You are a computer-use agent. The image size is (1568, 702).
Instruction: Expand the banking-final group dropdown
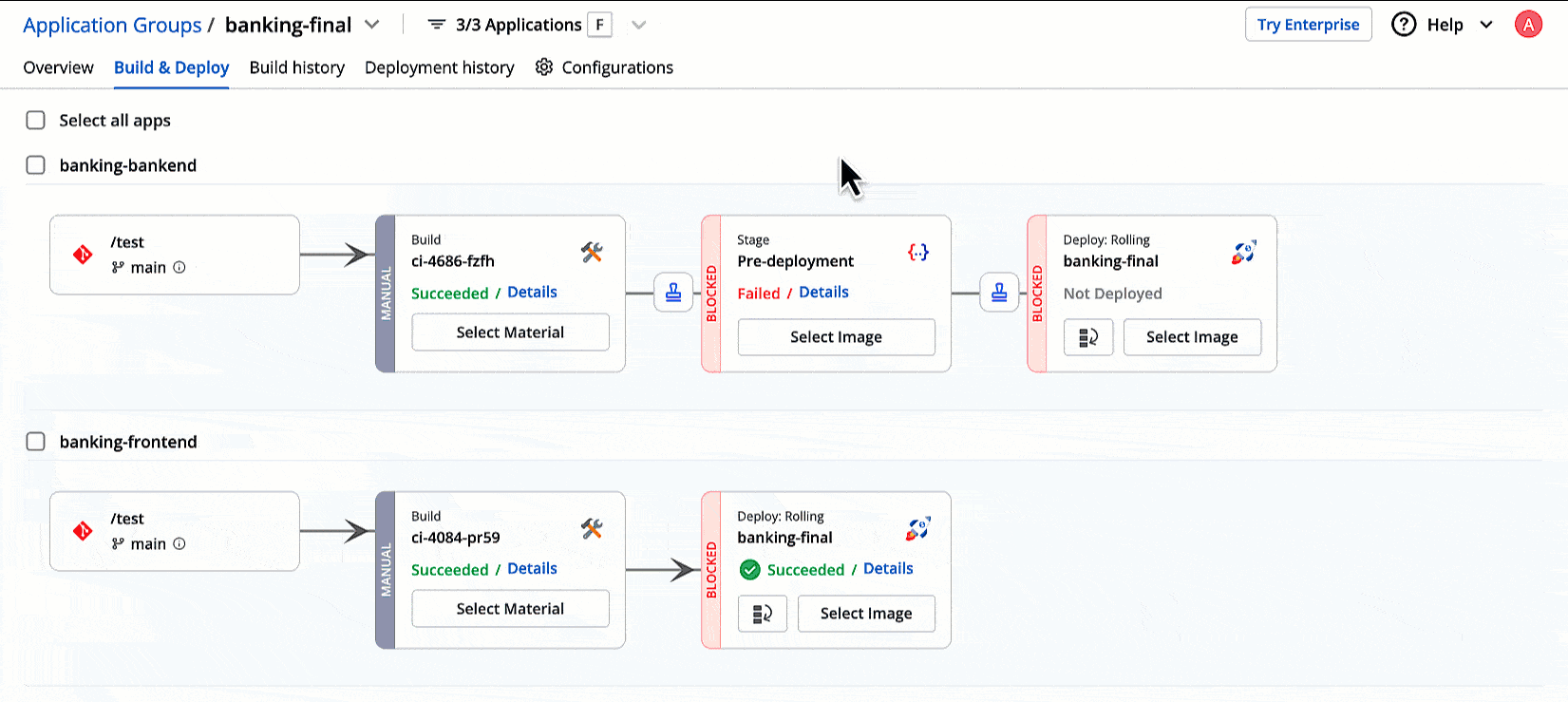pyautogui.click(x=372, y=25)
